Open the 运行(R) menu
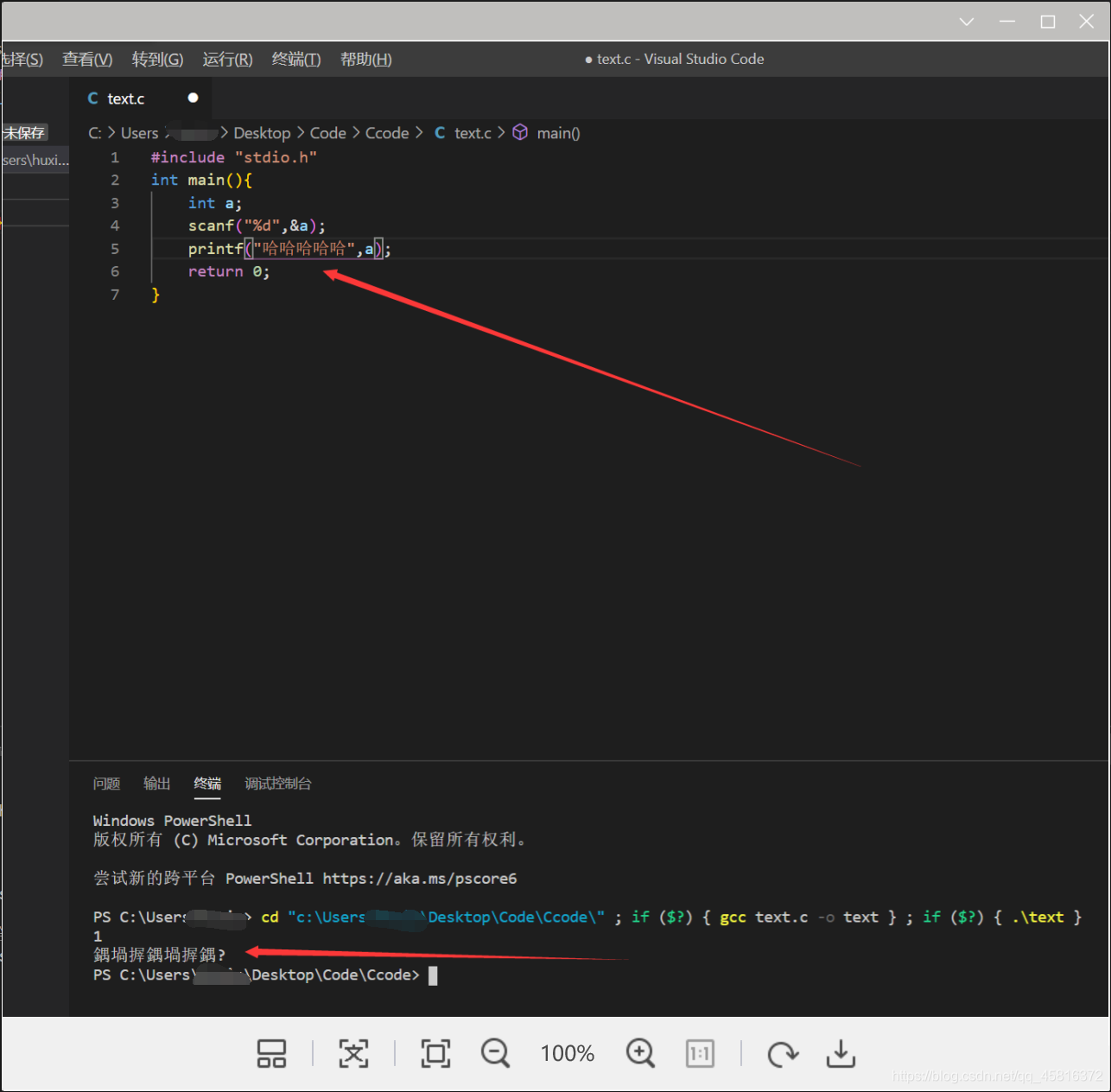Screen dimensions: 1111x1092 click(x=228, y=60)
